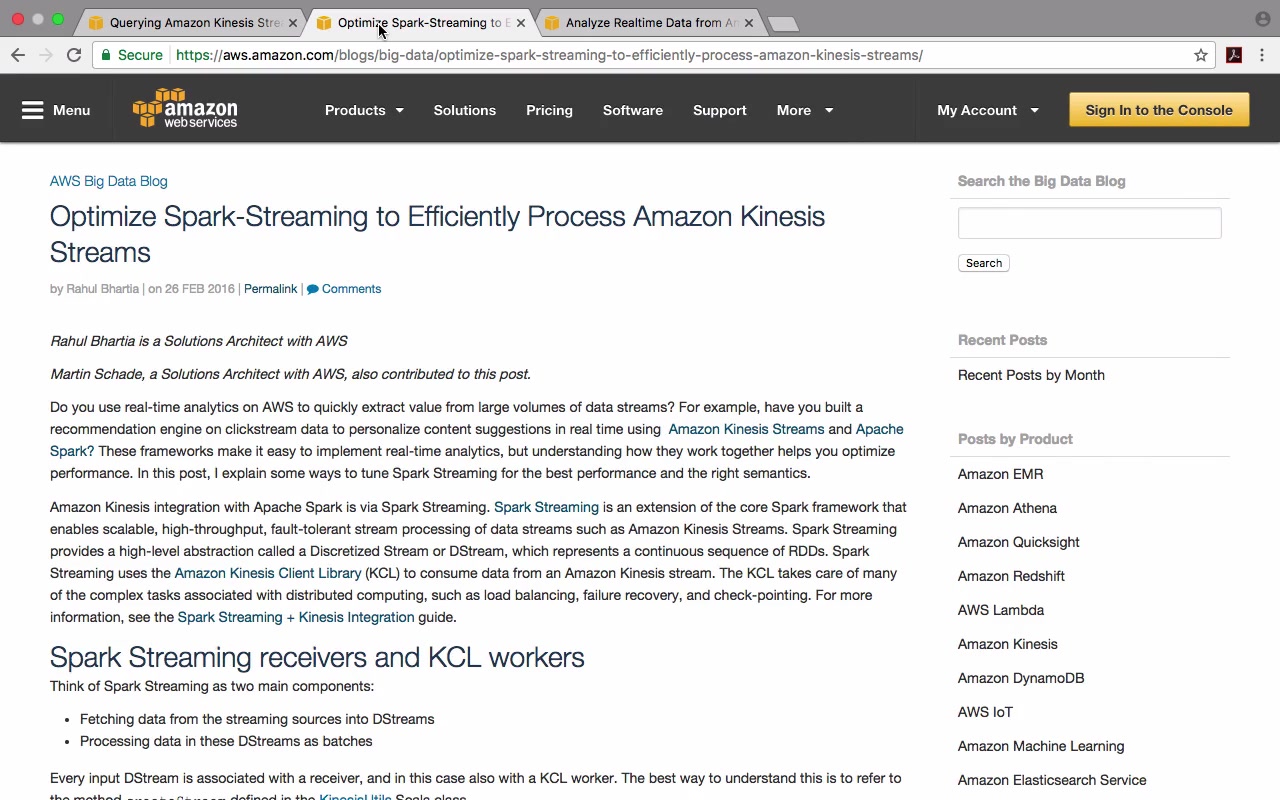Open the Comments link
This screenshot has width=1280, height=800.
pos(344,289)
